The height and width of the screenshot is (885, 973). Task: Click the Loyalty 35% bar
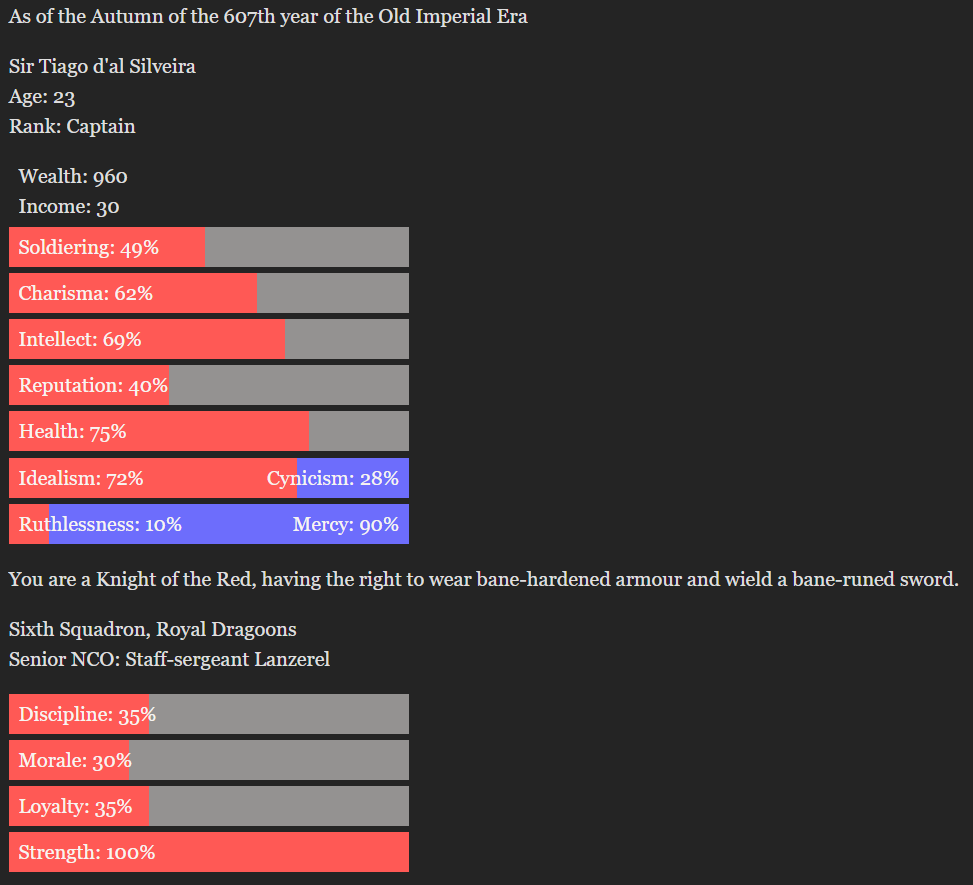208,806
